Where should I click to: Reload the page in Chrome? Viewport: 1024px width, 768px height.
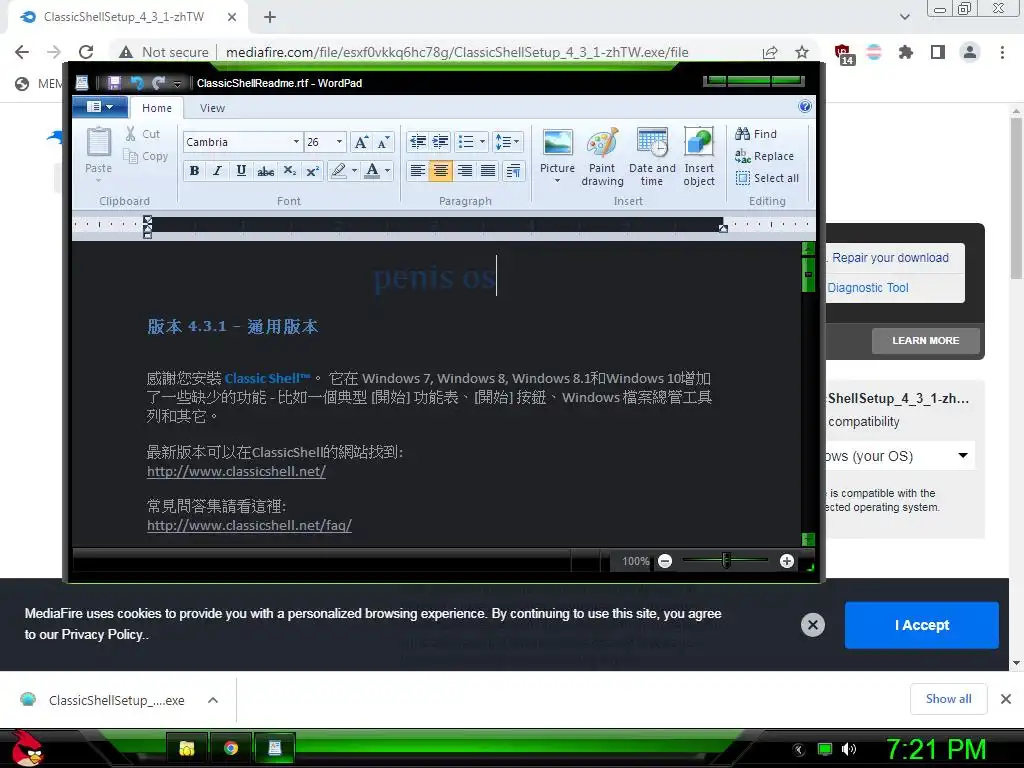pyautogui.click(x=86, y=52)
